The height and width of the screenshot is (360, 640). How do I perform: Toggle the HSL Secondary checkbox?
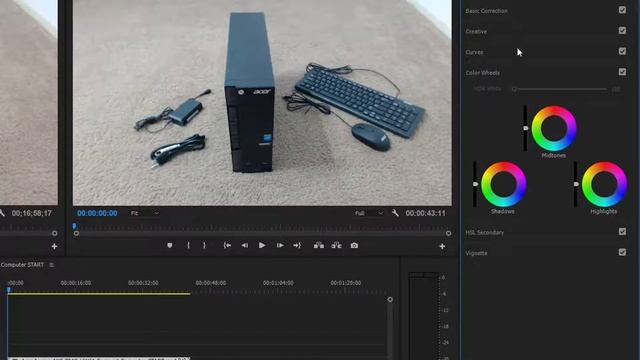622,232
